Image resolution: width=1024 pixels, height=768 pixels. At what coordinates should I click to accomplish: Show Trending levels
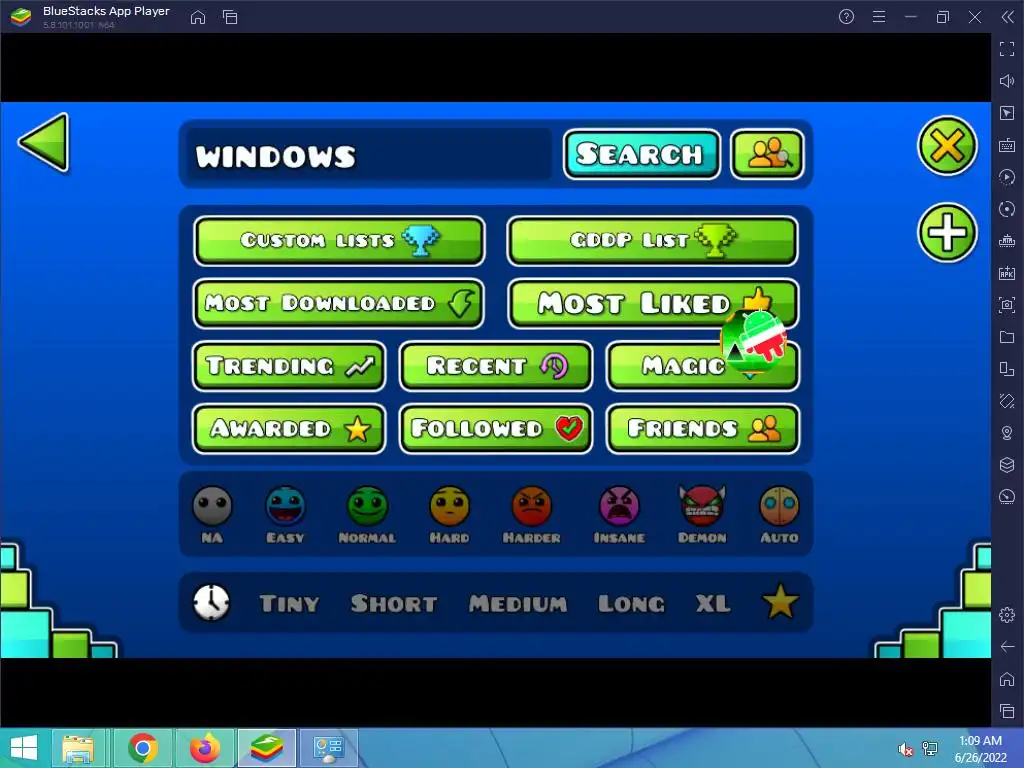(289, 366)
